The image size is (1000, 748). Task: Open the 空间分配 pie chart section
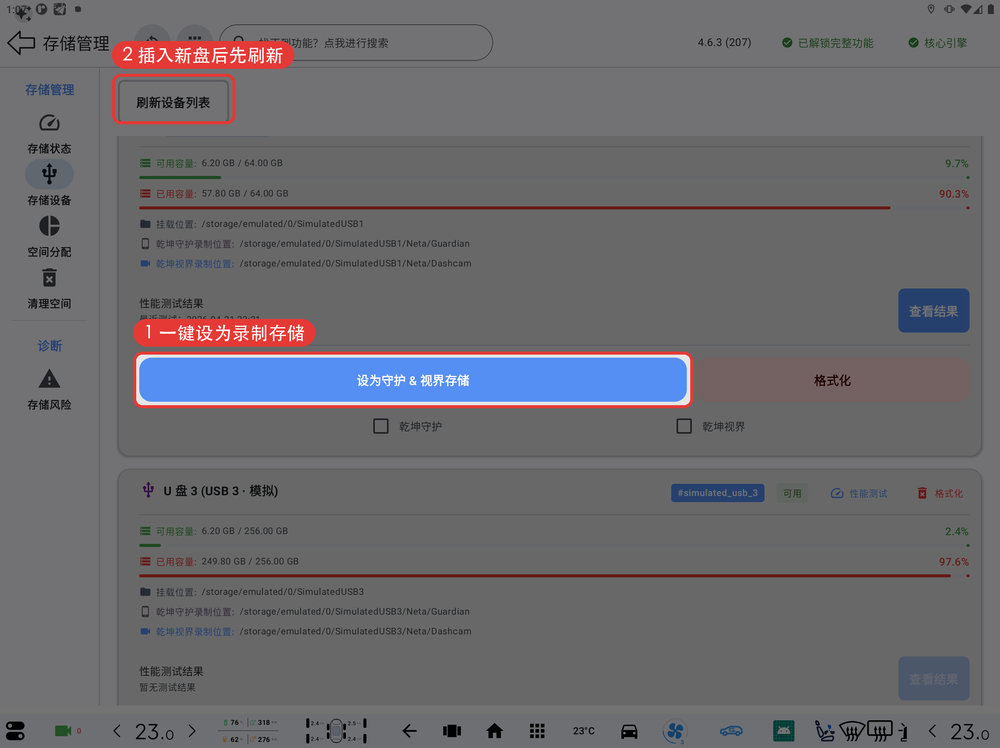click(x=49, y=226)
